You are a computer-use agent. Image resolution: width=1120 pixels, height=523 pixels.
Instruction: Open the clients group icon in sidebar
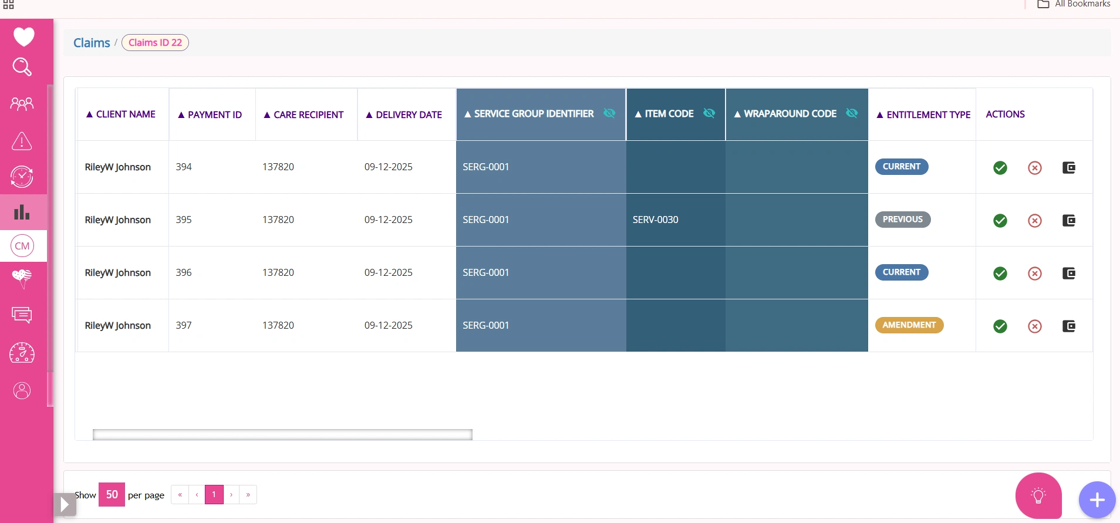coord(22,104)
